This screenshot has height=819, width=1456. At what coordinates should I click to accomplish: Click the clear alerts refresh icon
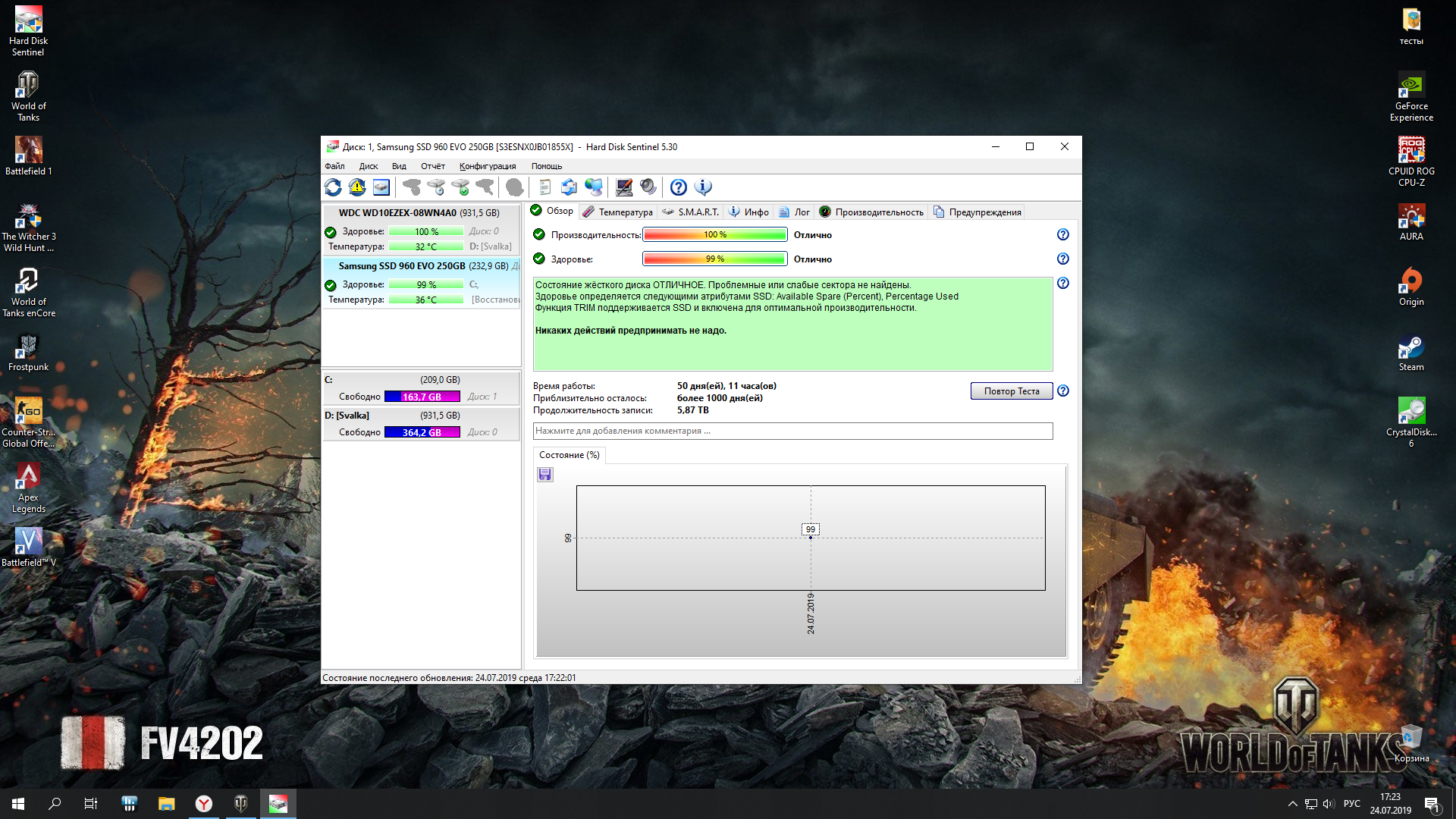coord(357,187)
